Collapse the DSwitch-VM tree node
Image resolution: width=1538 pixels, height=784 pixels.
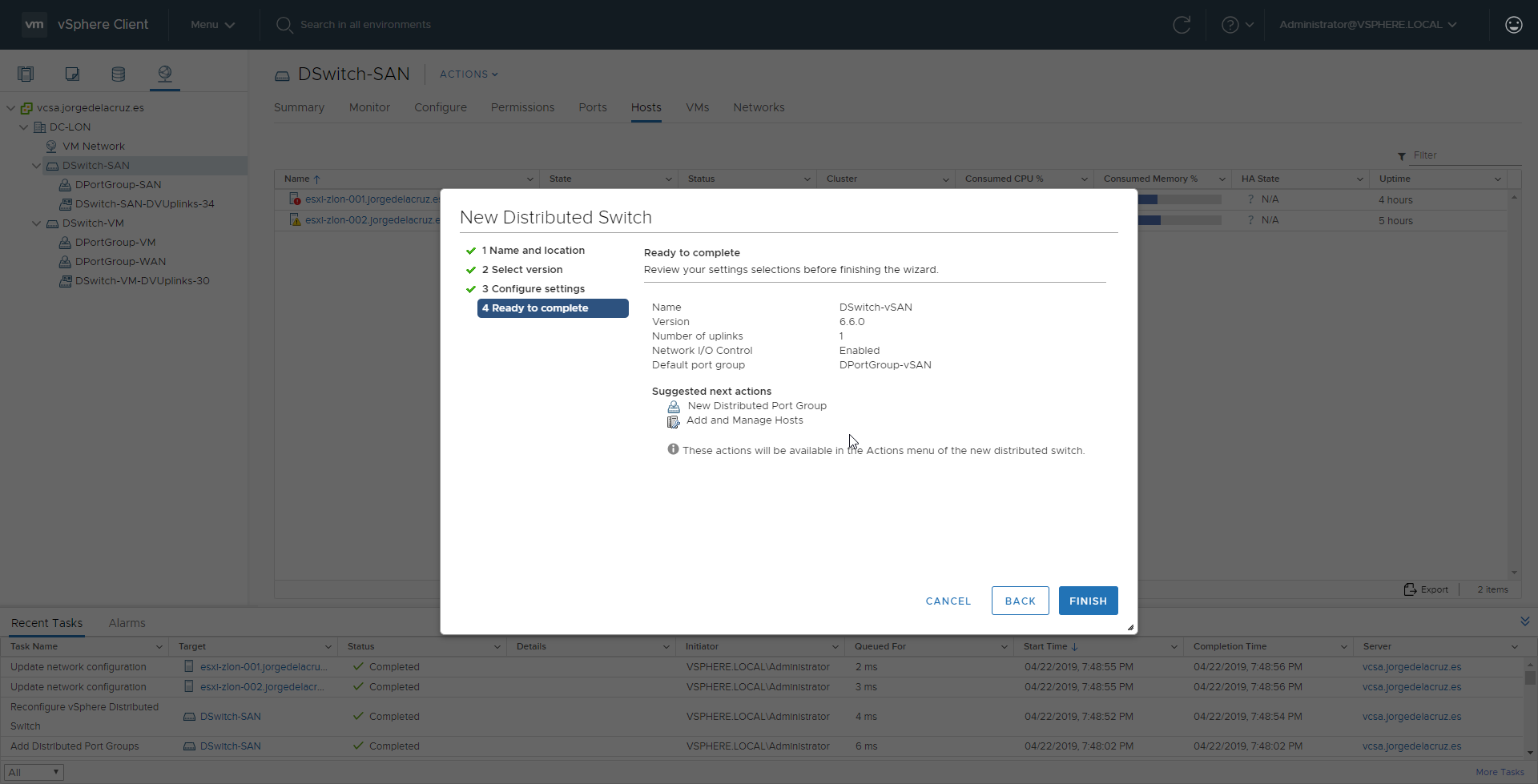pyautogui.click(x=37, y=223)
